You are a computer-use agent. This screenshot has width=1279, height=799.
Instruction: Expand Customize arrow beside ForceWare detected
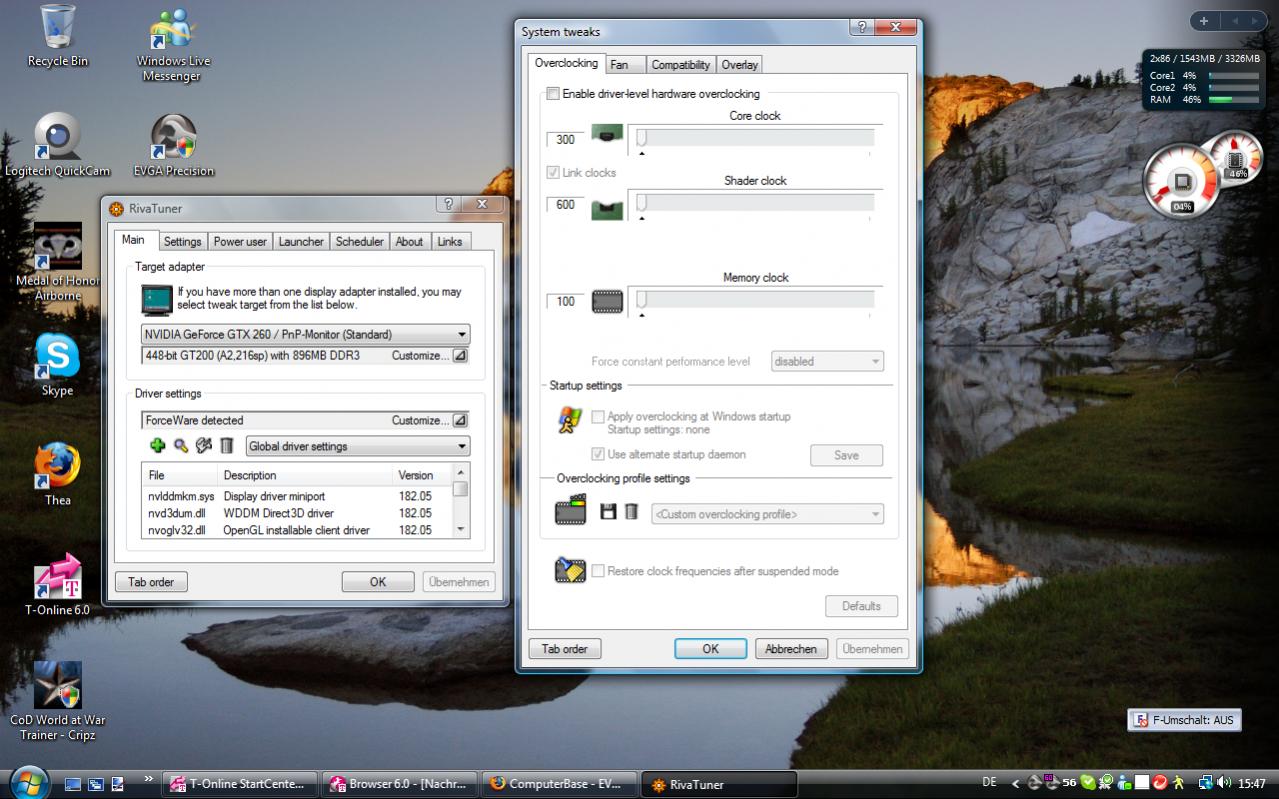pos(460,420)
